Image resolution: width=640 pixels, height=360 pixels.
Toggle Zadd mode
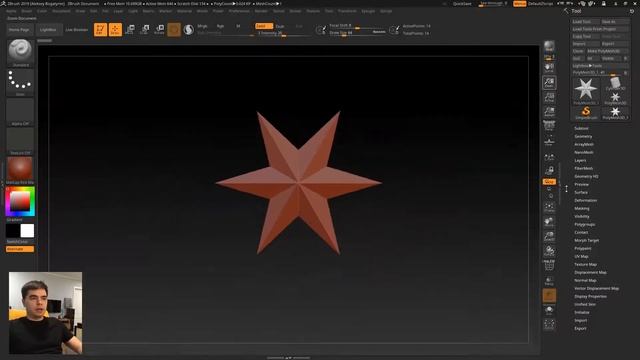tap(264, 26)
